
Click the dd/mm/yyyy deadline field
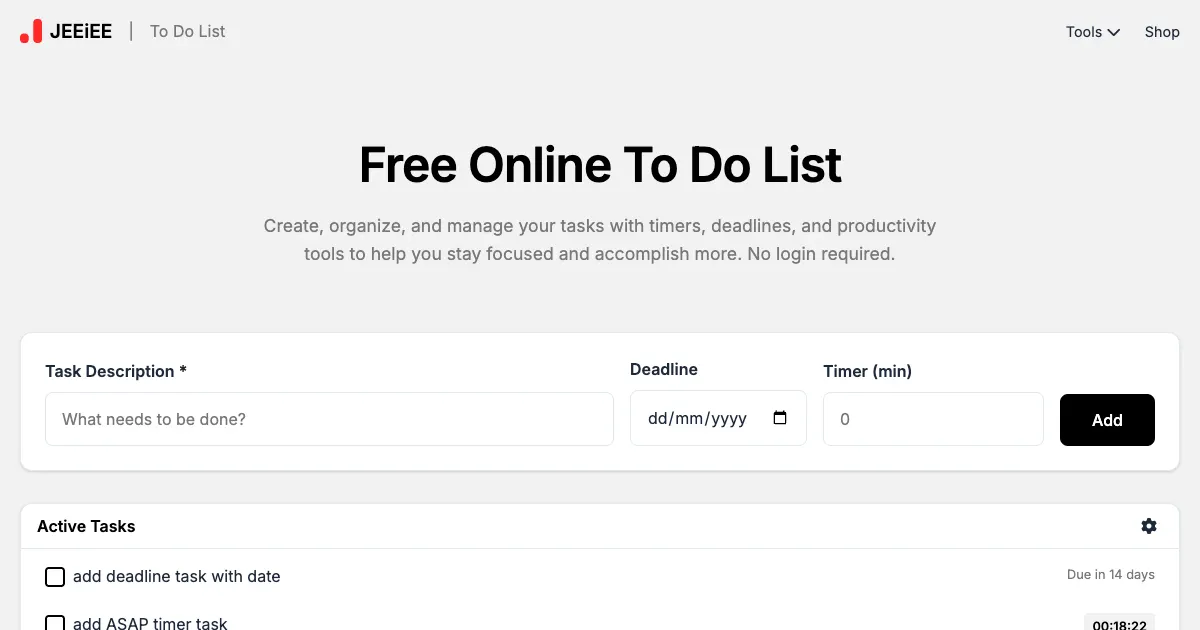coord(700,418)
